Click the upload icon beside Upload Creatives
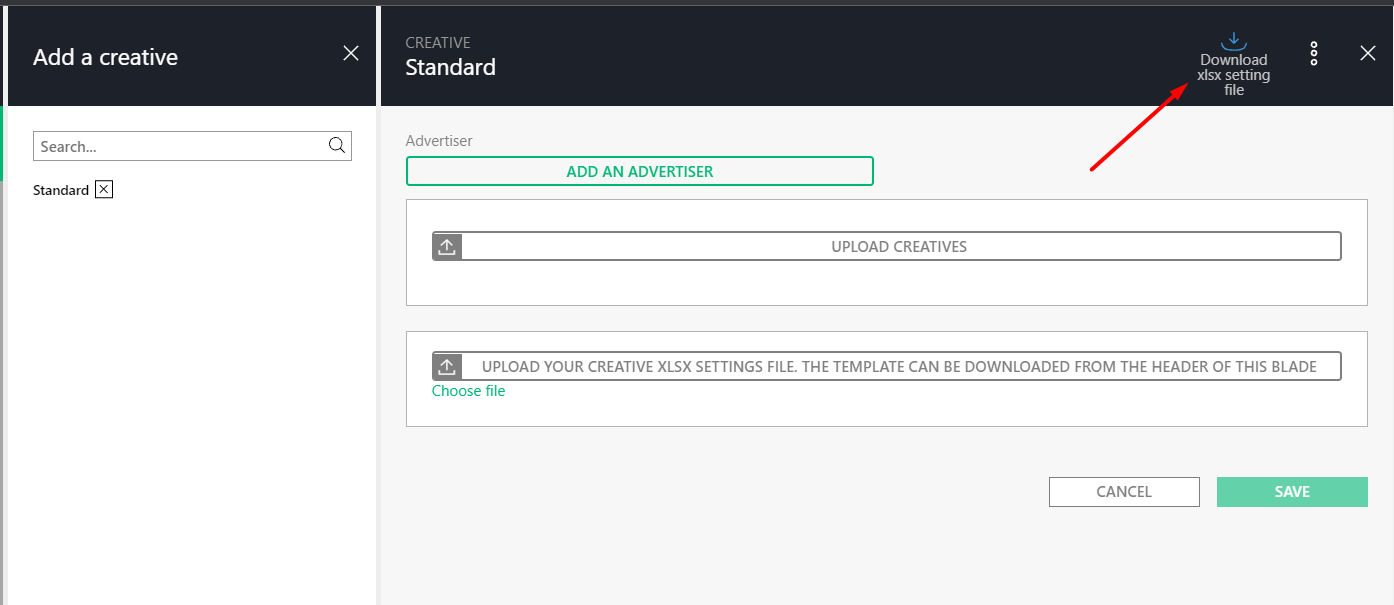 (x=447, y=247)
